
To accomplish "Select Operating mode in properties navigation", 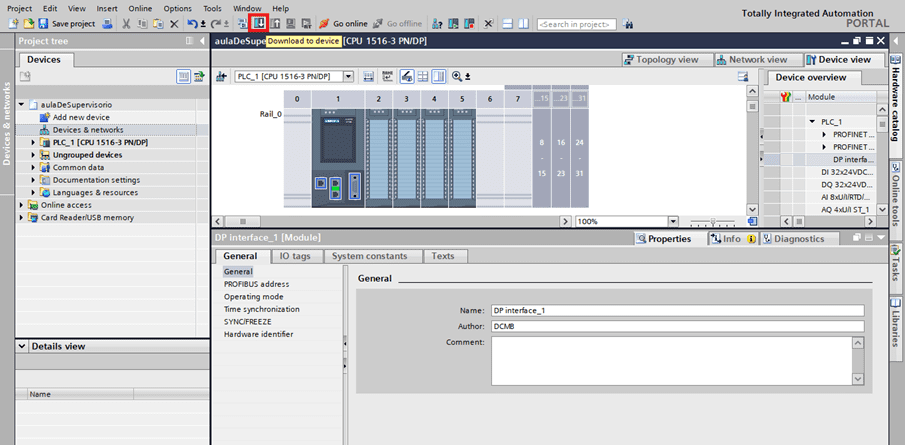I will coord(254,297).
